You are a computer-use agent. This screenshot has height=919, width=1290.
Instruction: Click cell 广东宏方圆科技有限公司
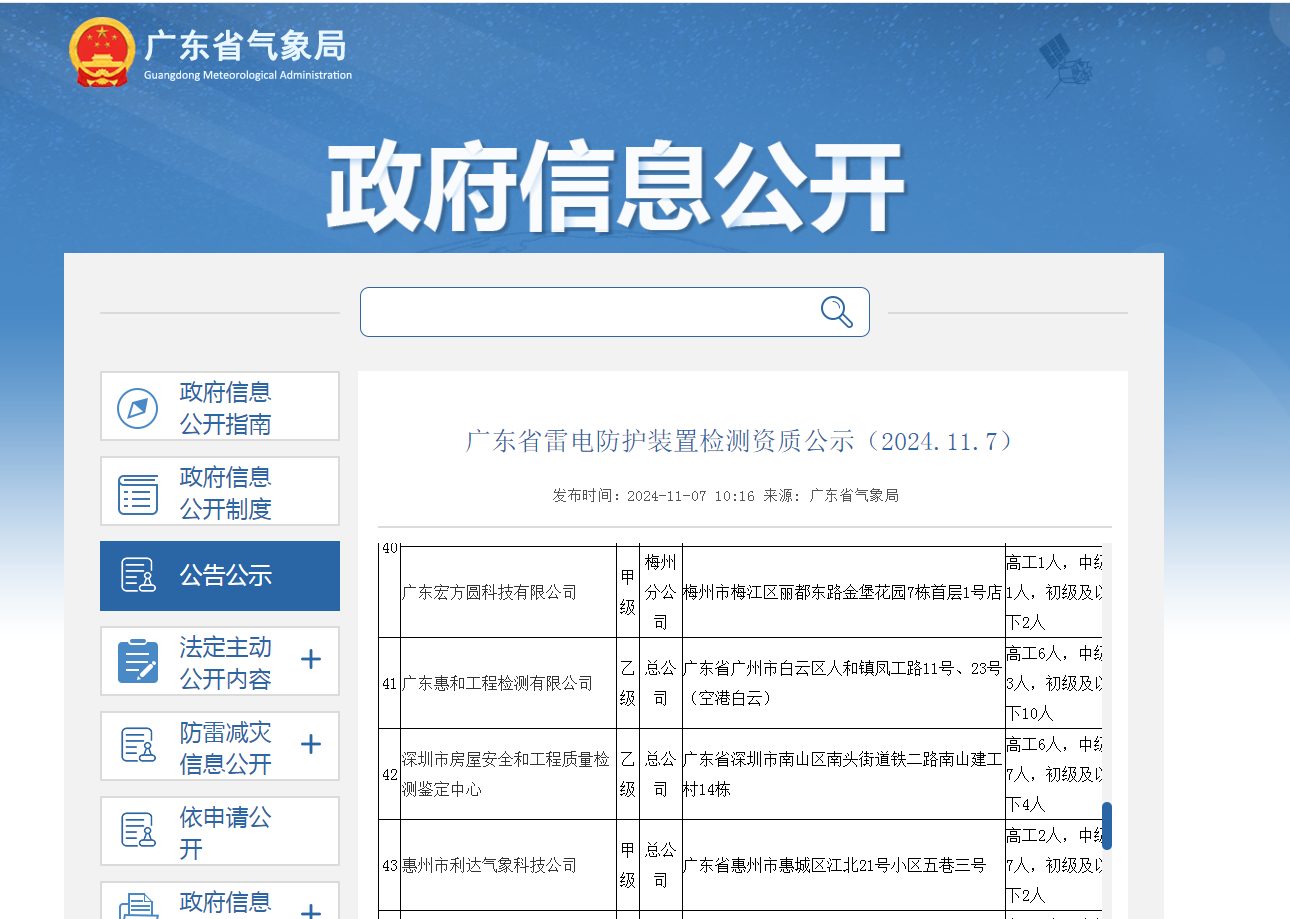click(x=508, y=592)
